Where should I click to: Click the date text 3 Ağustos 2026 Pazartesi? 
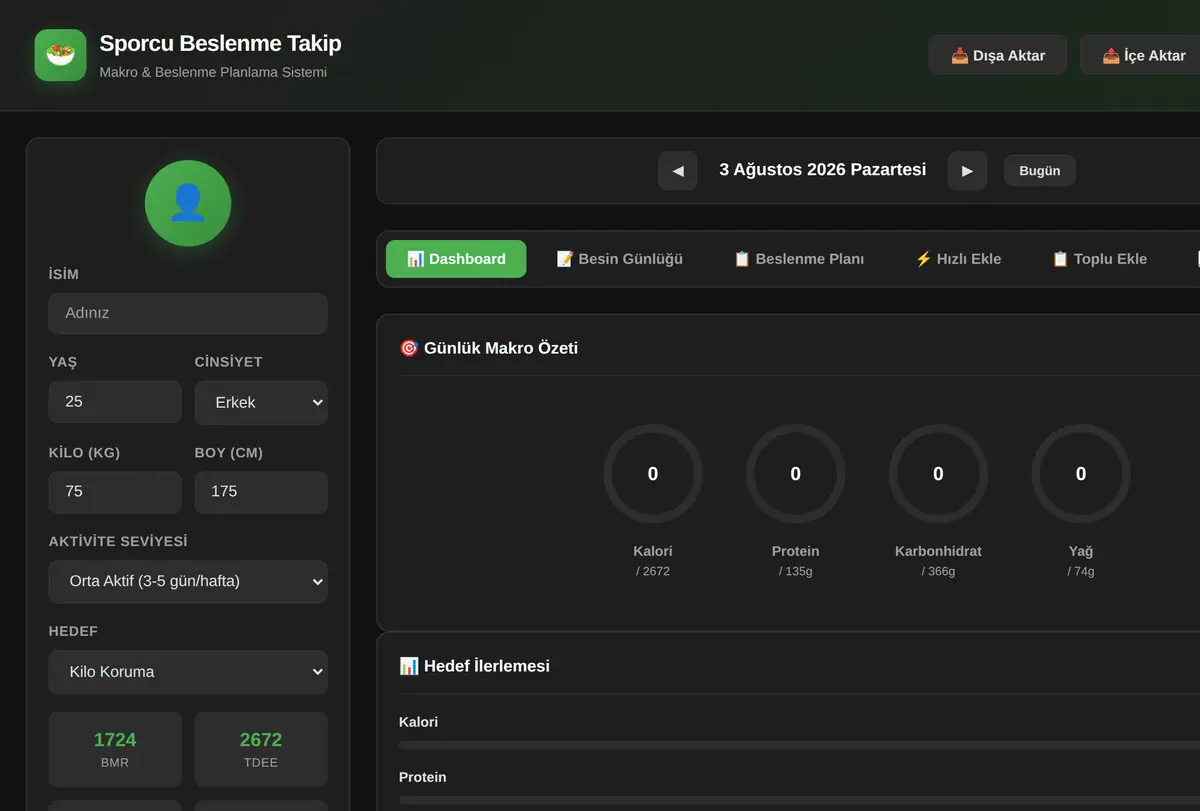coord(823,170)
